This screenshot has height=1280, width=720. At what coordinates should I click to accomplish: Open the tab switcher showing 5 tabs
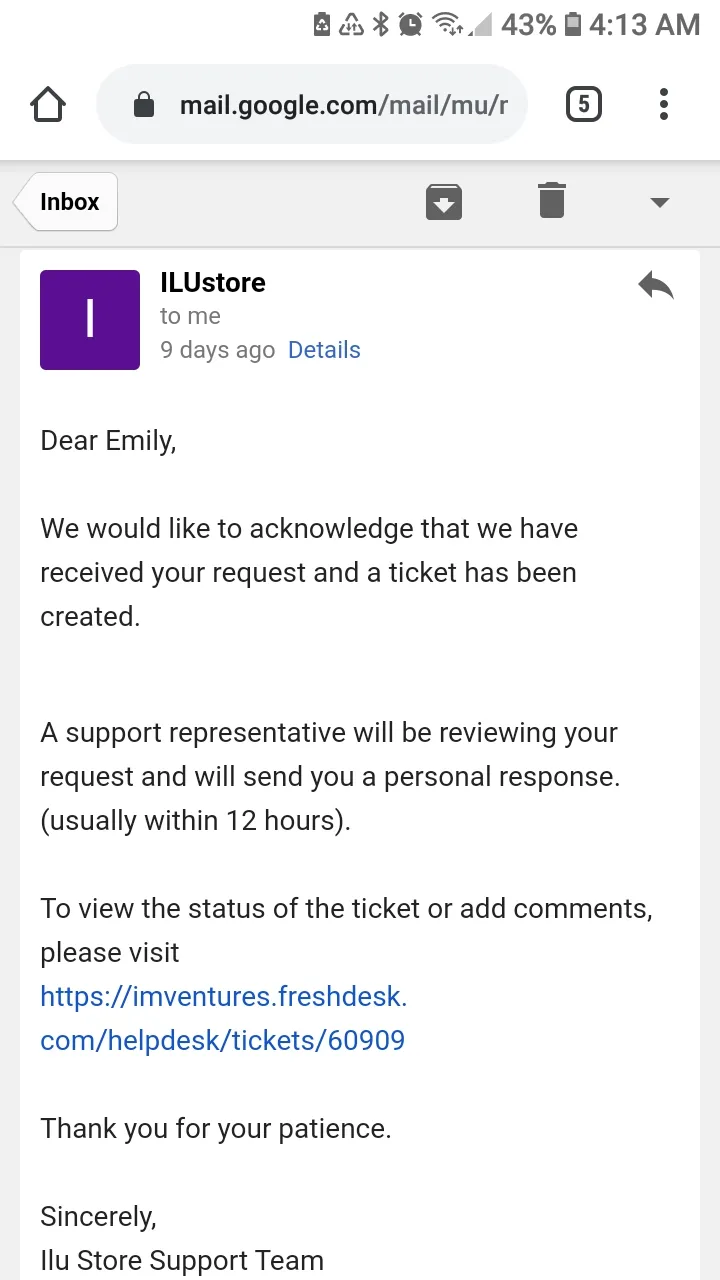[x=584, y=104]
